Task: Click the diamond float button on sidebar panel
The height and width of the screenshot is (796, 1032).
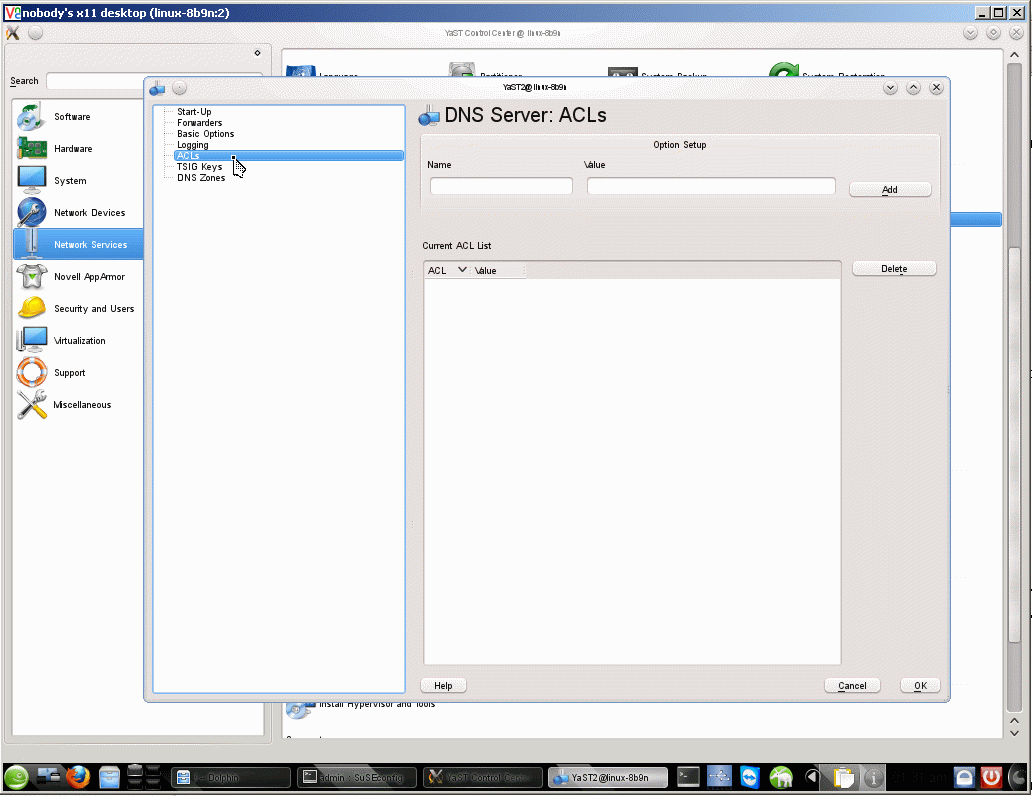Action: click(257, 53)
